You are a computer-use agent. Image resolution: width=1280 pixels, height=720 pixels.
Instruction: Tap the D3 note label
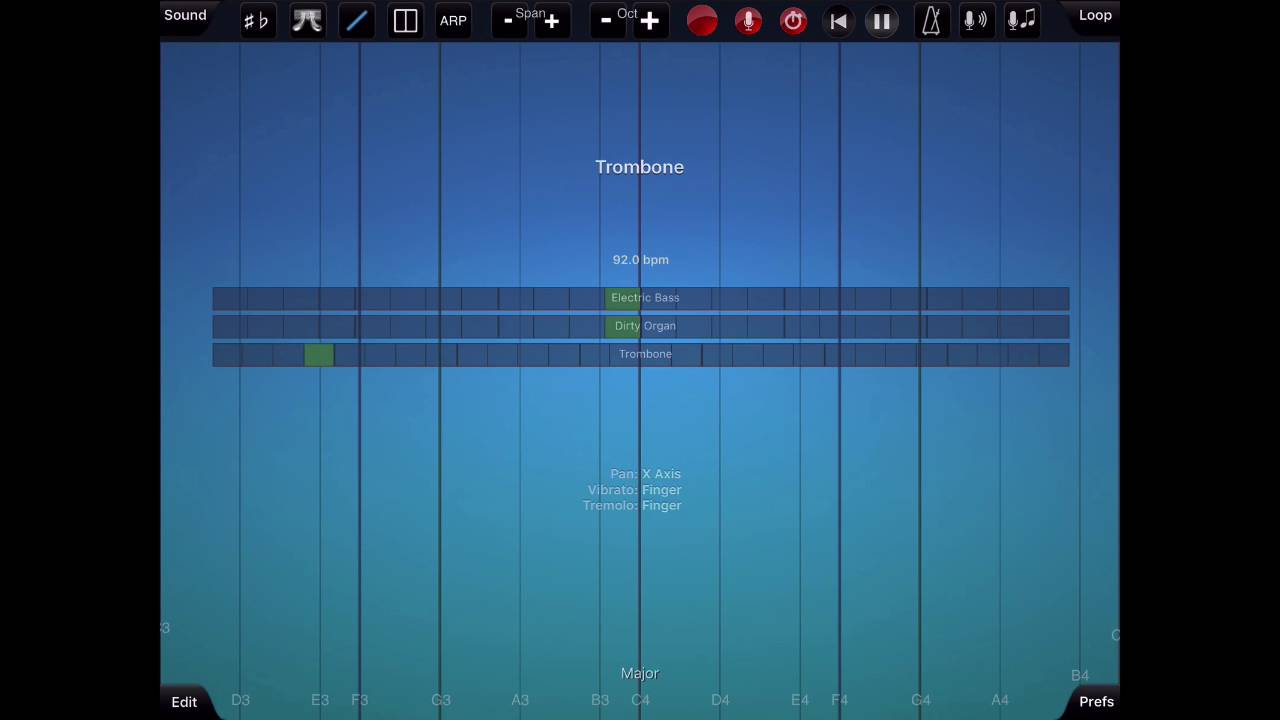click(x=241, y=700)
